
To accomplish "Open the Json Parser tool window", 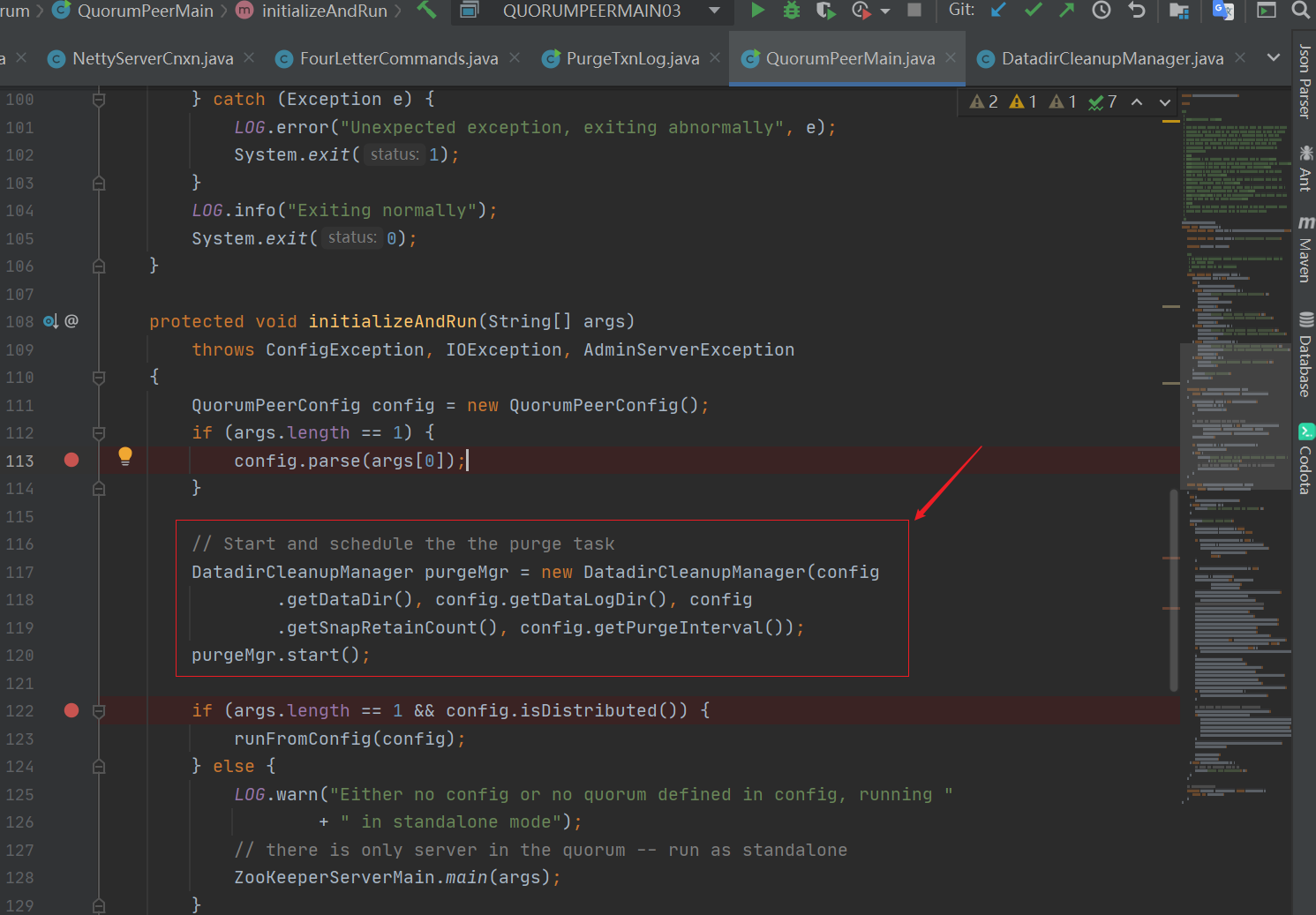I will point(1305,81).
